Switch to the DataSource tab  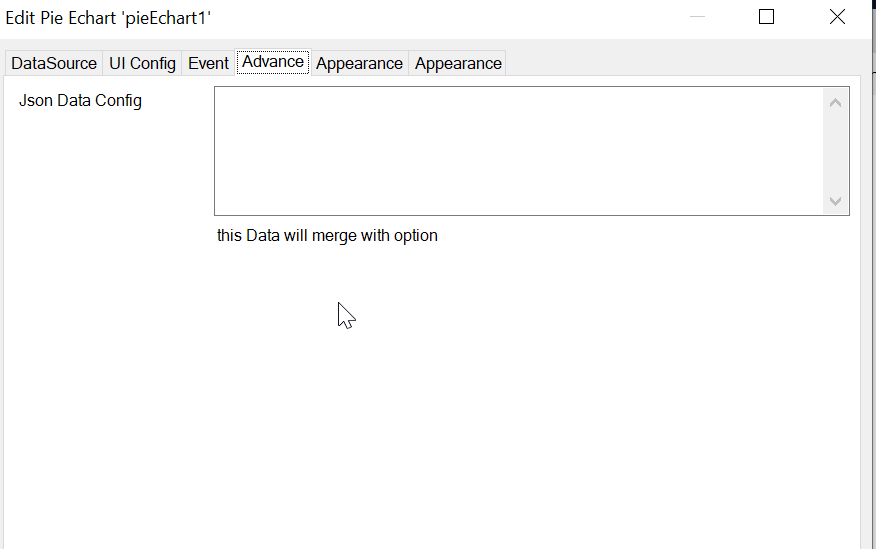click(54, 64)
